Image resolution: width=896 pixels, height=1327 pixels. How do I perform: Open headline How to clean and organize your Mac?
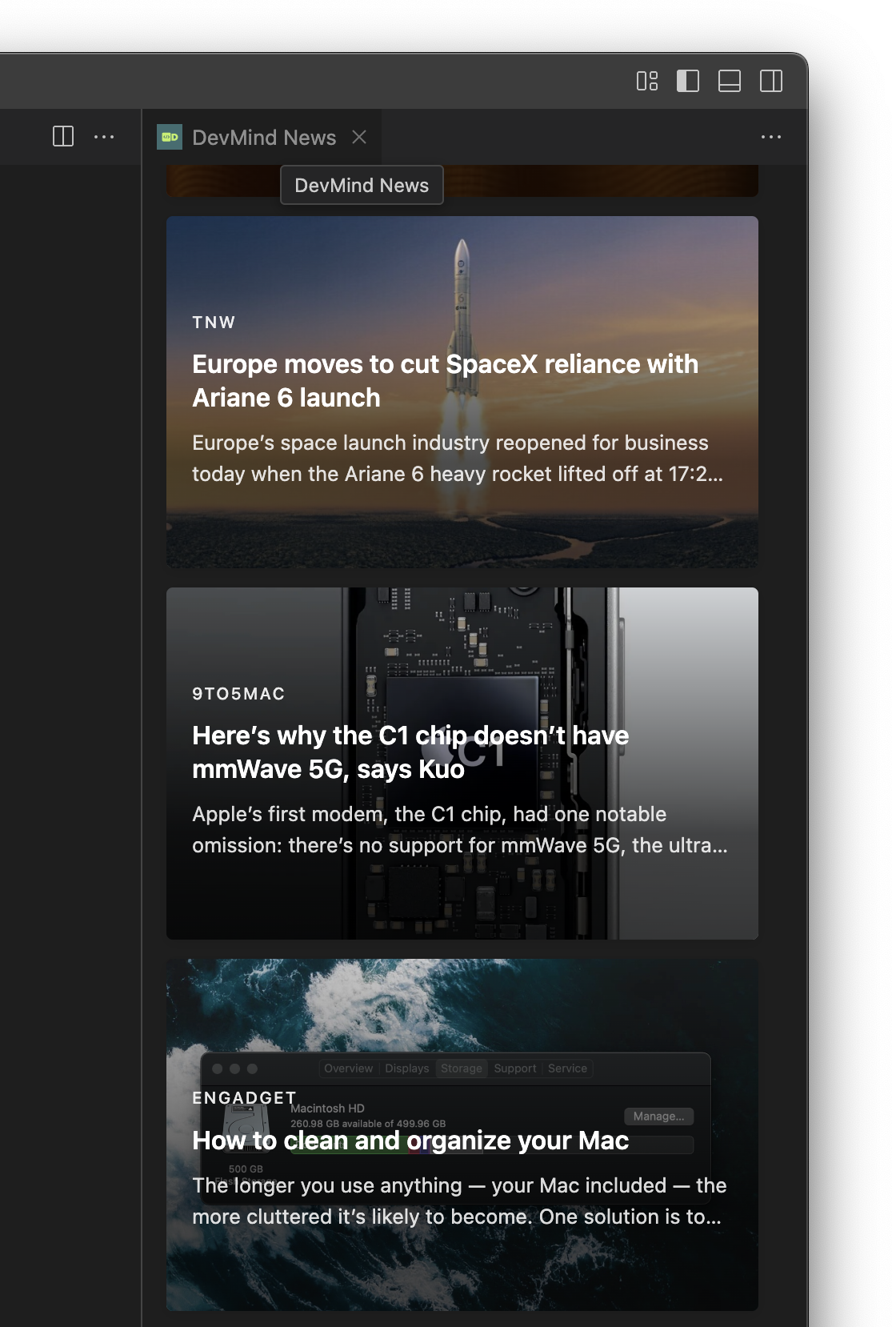pyautogui.click(x=410, y=1141)
